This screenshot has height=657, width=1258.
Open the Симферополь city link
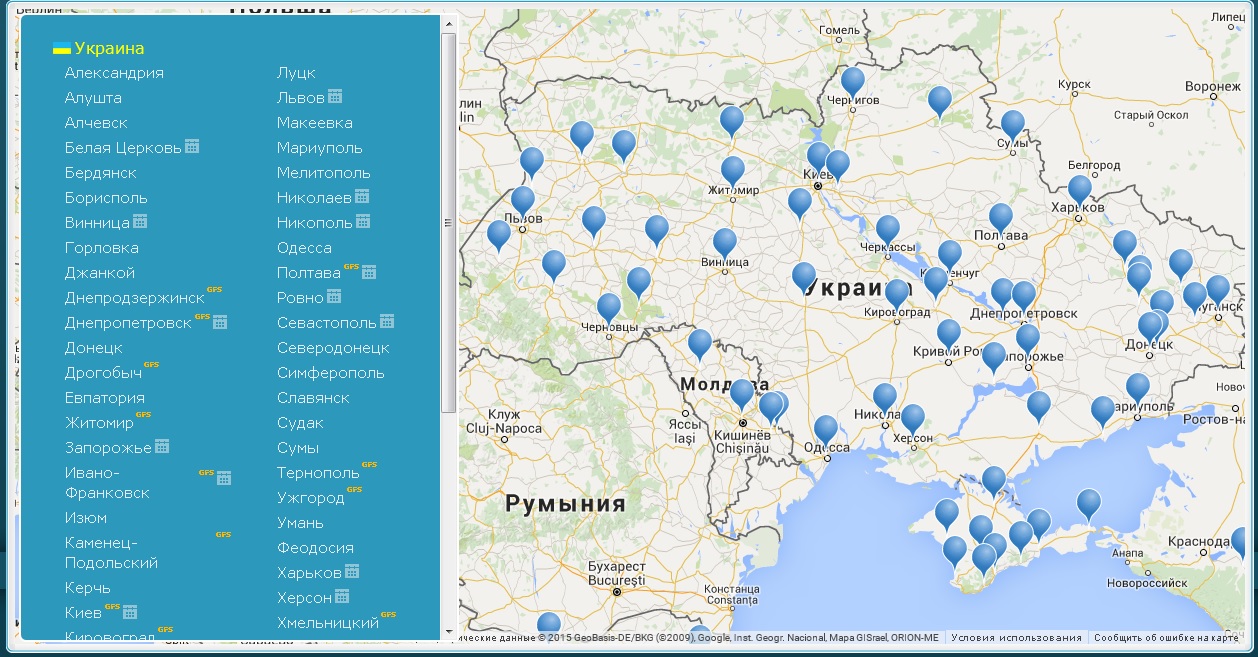click(330, 373)
